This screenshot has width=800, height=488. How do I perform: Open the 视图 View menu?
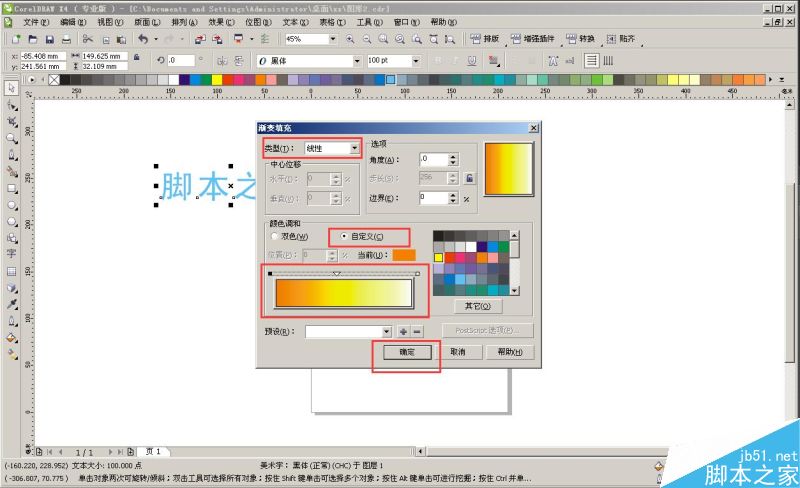(x=110, y=22)
